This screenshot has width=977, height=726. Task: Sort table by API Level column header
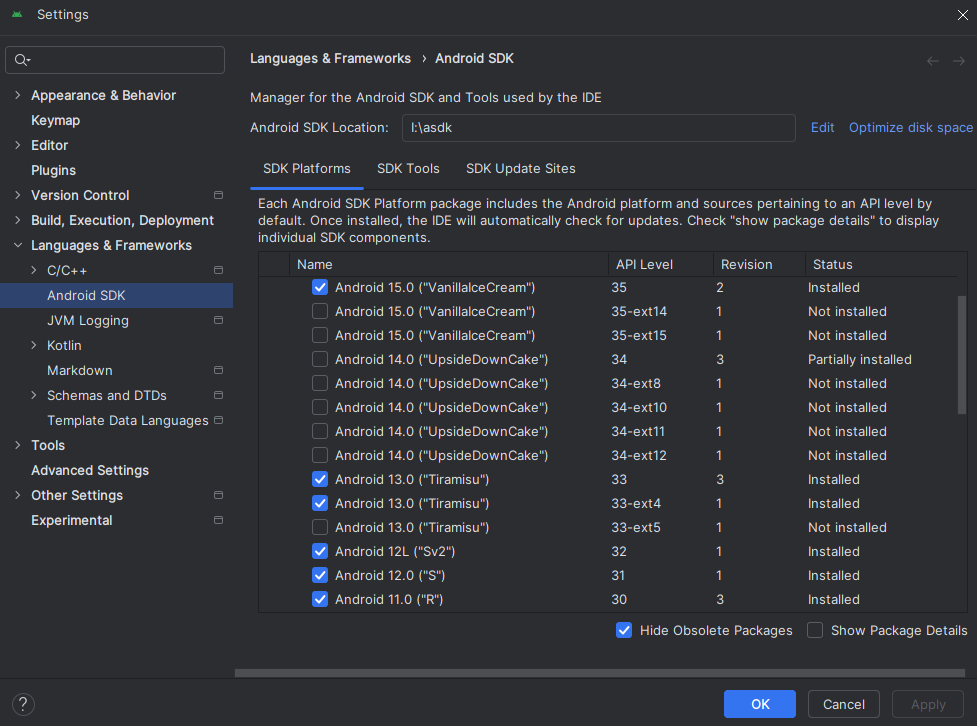click(x=660, y=264)
